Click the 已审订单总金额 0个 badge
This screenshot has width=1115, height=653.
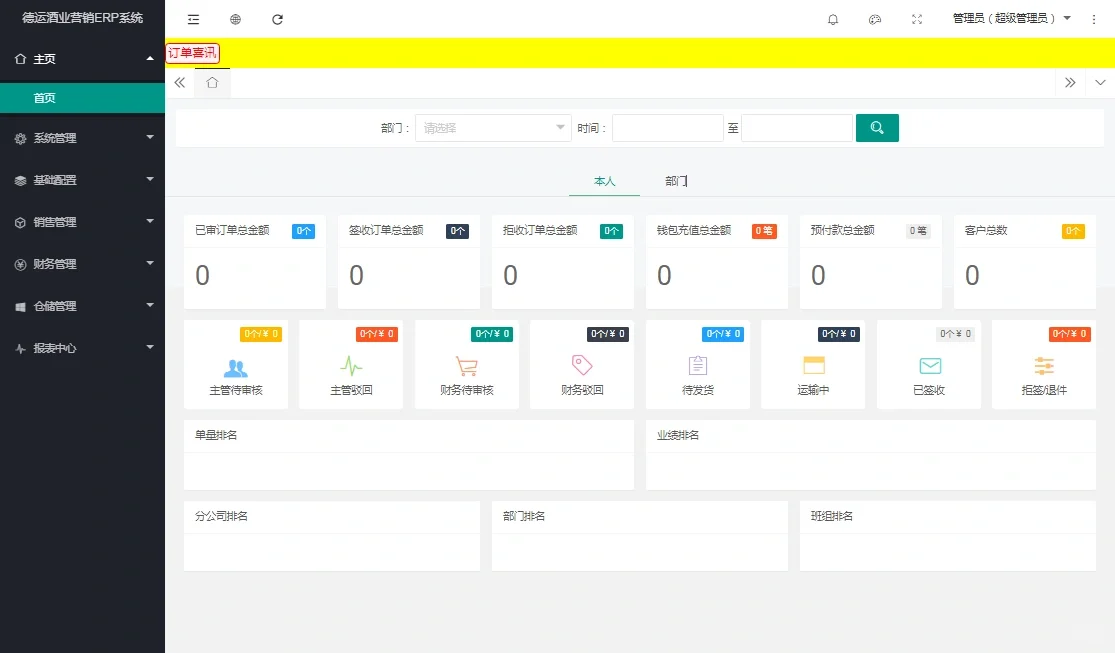pyautogui.click(x=303, y=231)
